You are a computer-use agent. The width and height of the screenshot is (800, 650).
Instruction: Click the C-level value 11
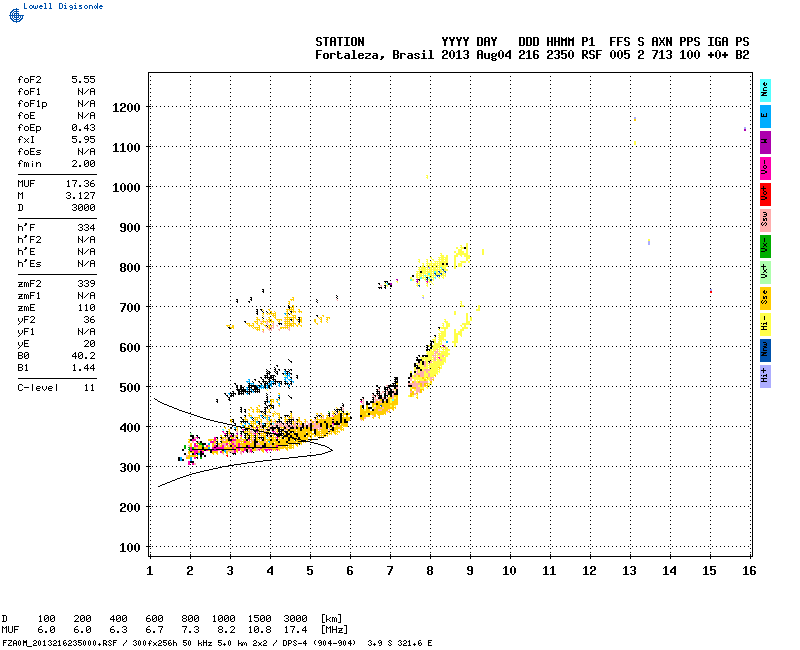[89, 388]
